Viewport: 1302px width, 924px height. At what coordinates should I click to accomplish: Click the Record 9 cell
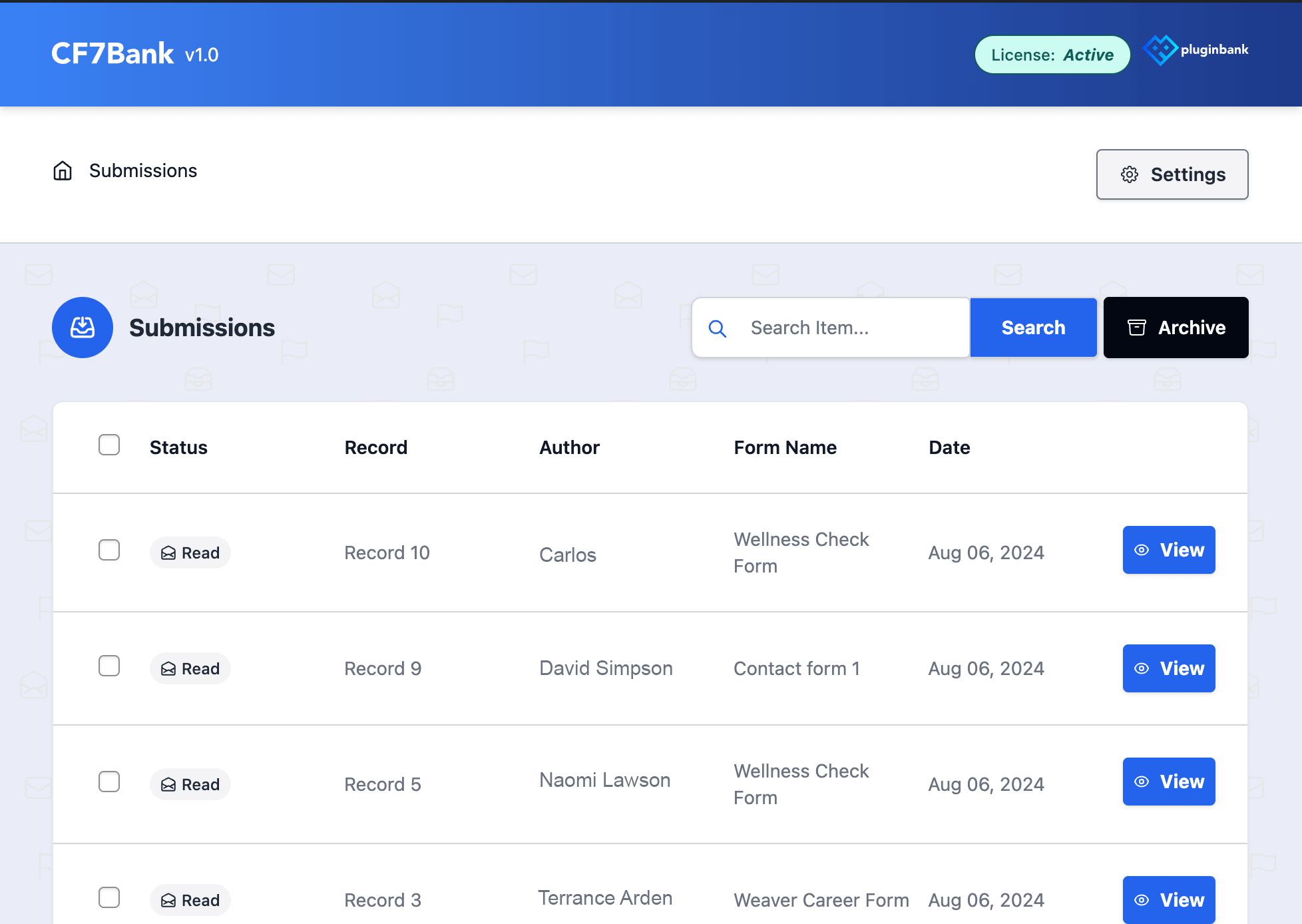383,668
